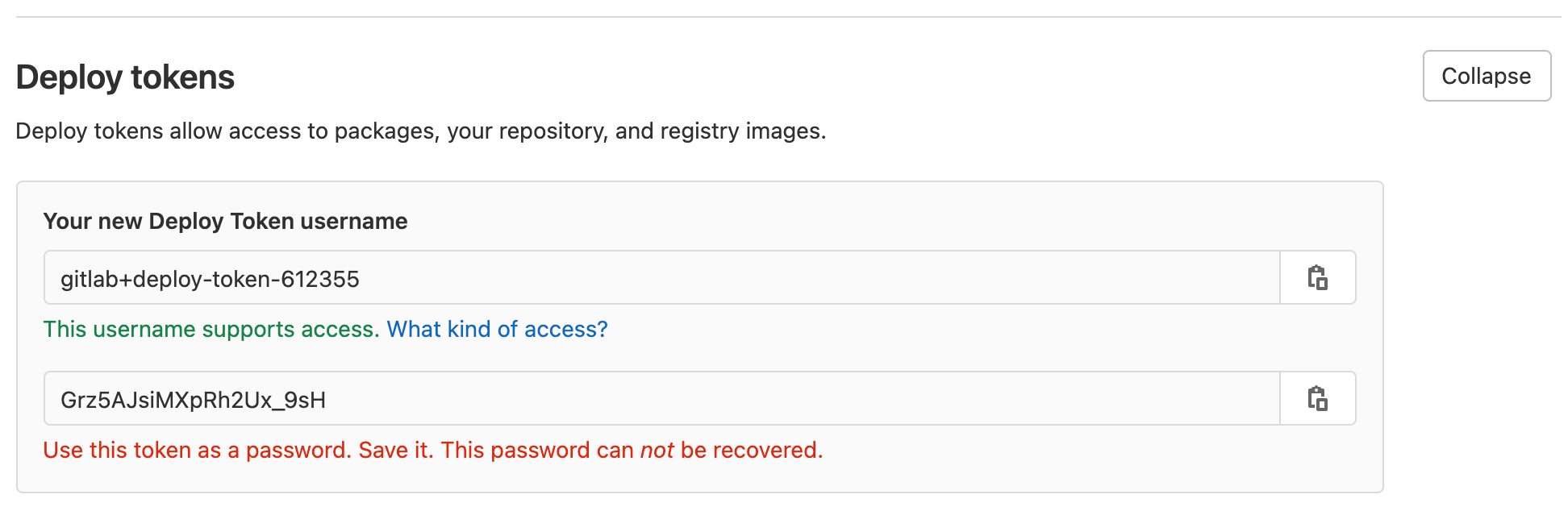Viewport: 1568px width, 511px height.
Task: Select the text gitlab+deploy-token-612355
Action: (x=208, y=277)
